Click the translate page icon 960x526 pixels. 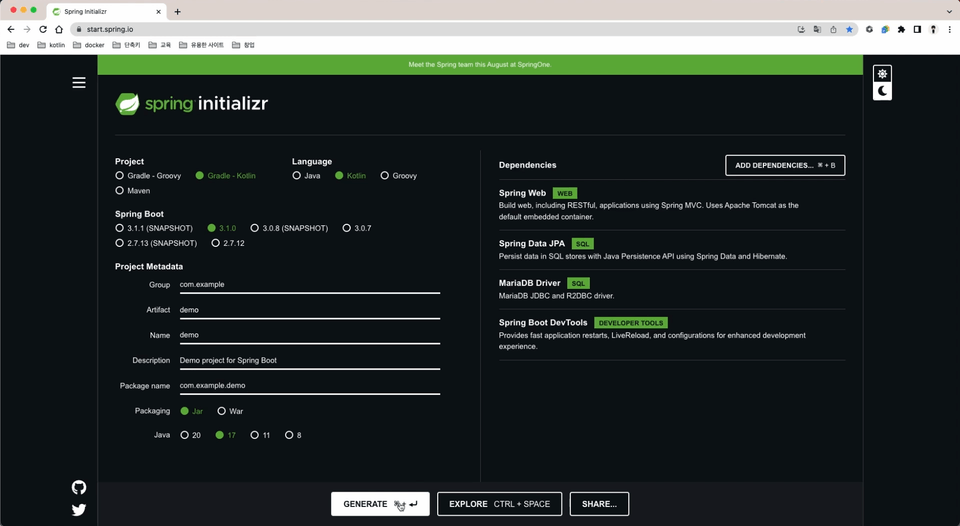point(817,29)
